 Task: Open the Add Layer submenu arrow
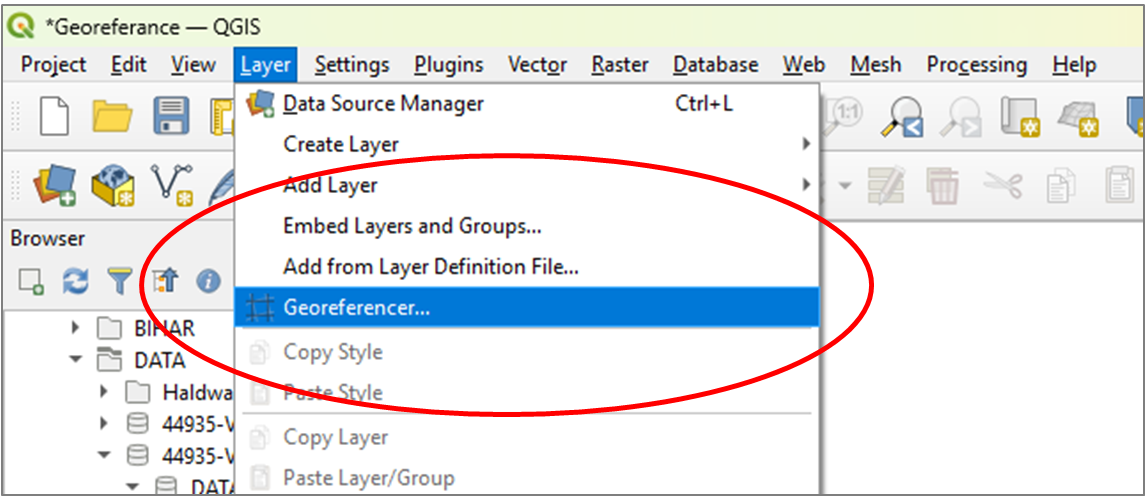(806, 184)
